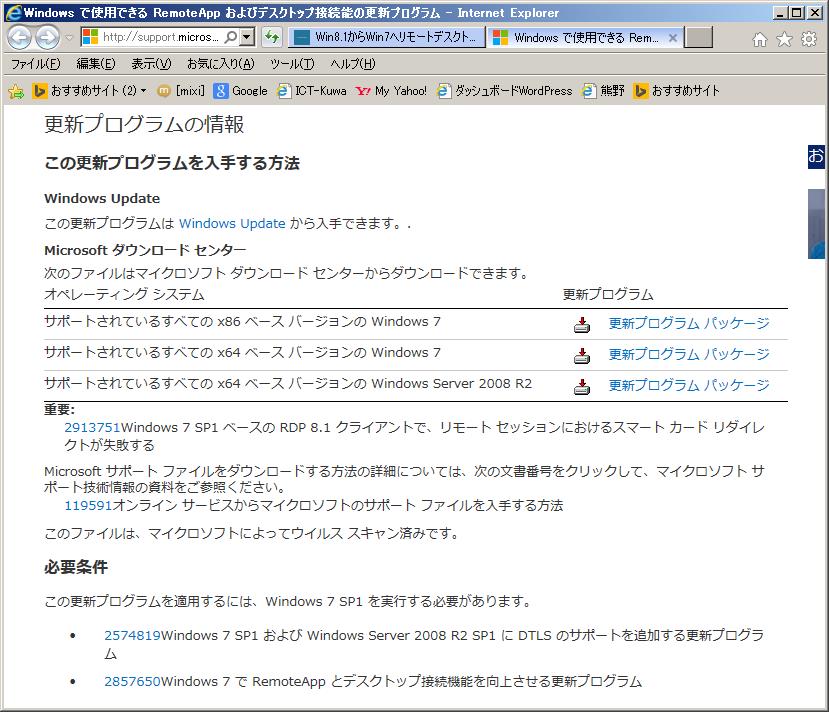Maximize the Internet Explorer window
This screenshot has height=712, width=829.
point(797,13)
